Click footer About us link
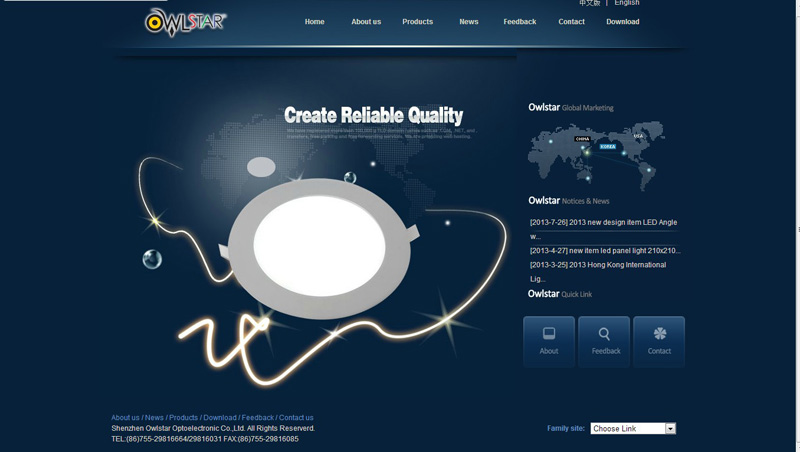Image resolution: width=800 pixels, height=452 pixels. [125, 417]
